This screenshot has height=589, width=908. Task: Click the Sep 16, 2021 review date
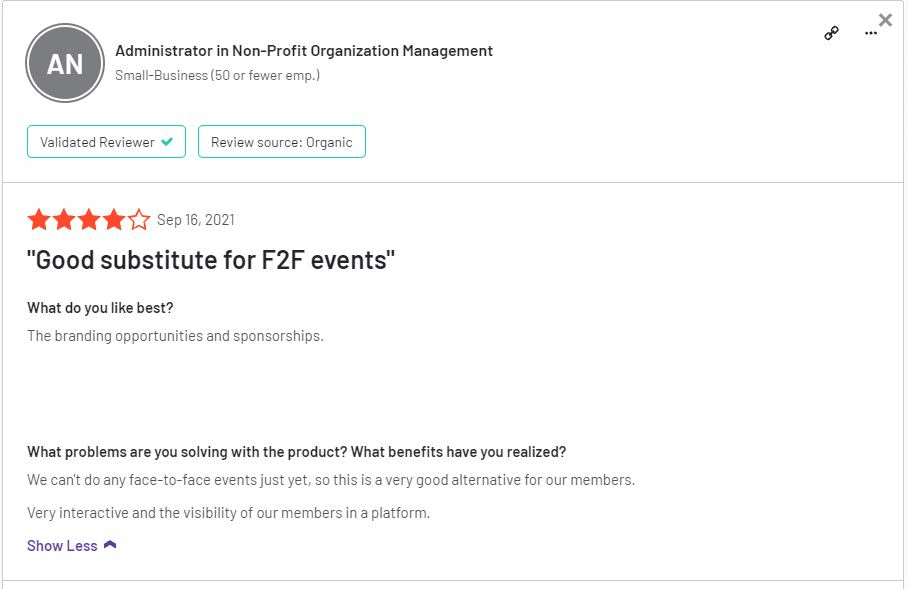pyautogui.click(x=196, y=220)
